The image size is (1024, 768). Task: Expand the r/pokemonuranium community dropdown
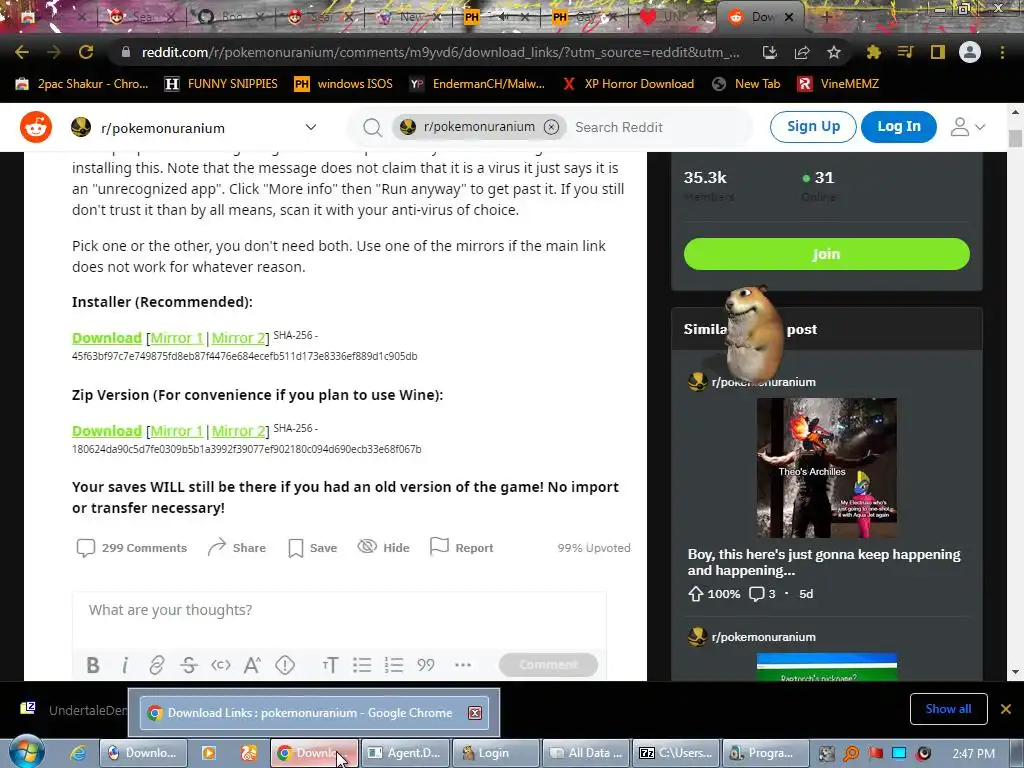click(311, 127)
